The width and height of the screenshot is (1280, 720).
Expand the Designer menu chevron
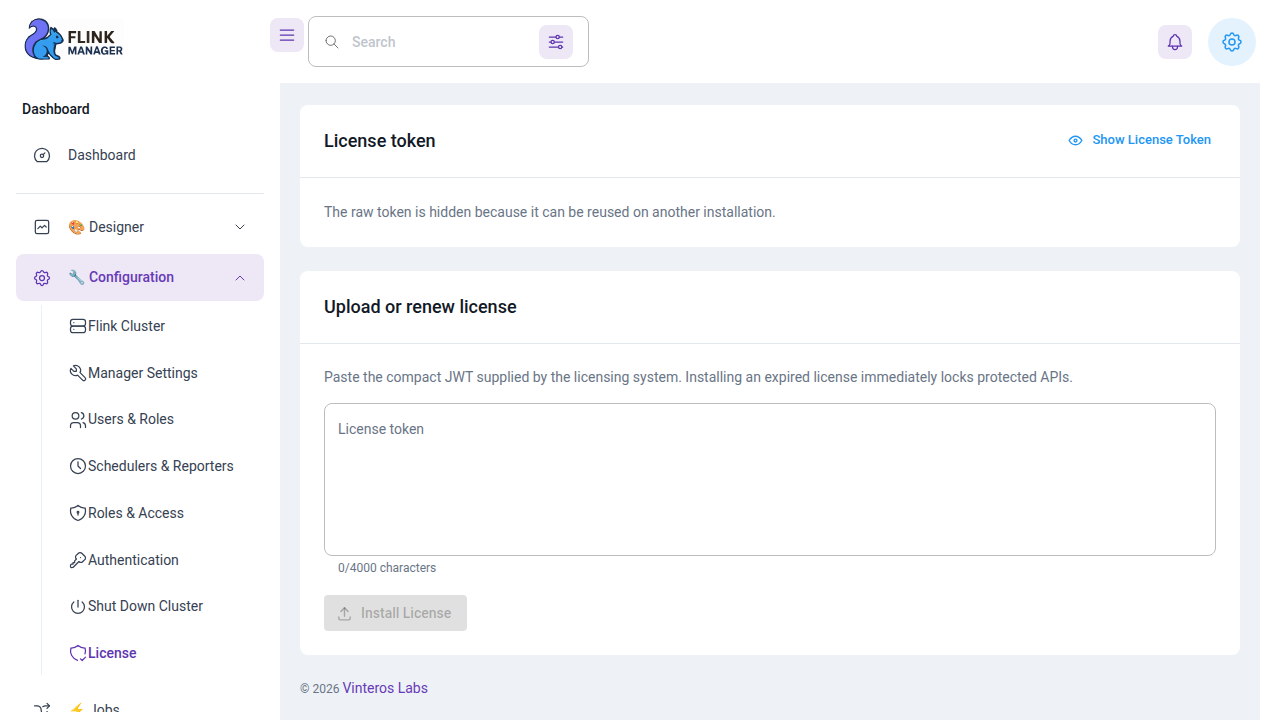click(x=240, y=227)
